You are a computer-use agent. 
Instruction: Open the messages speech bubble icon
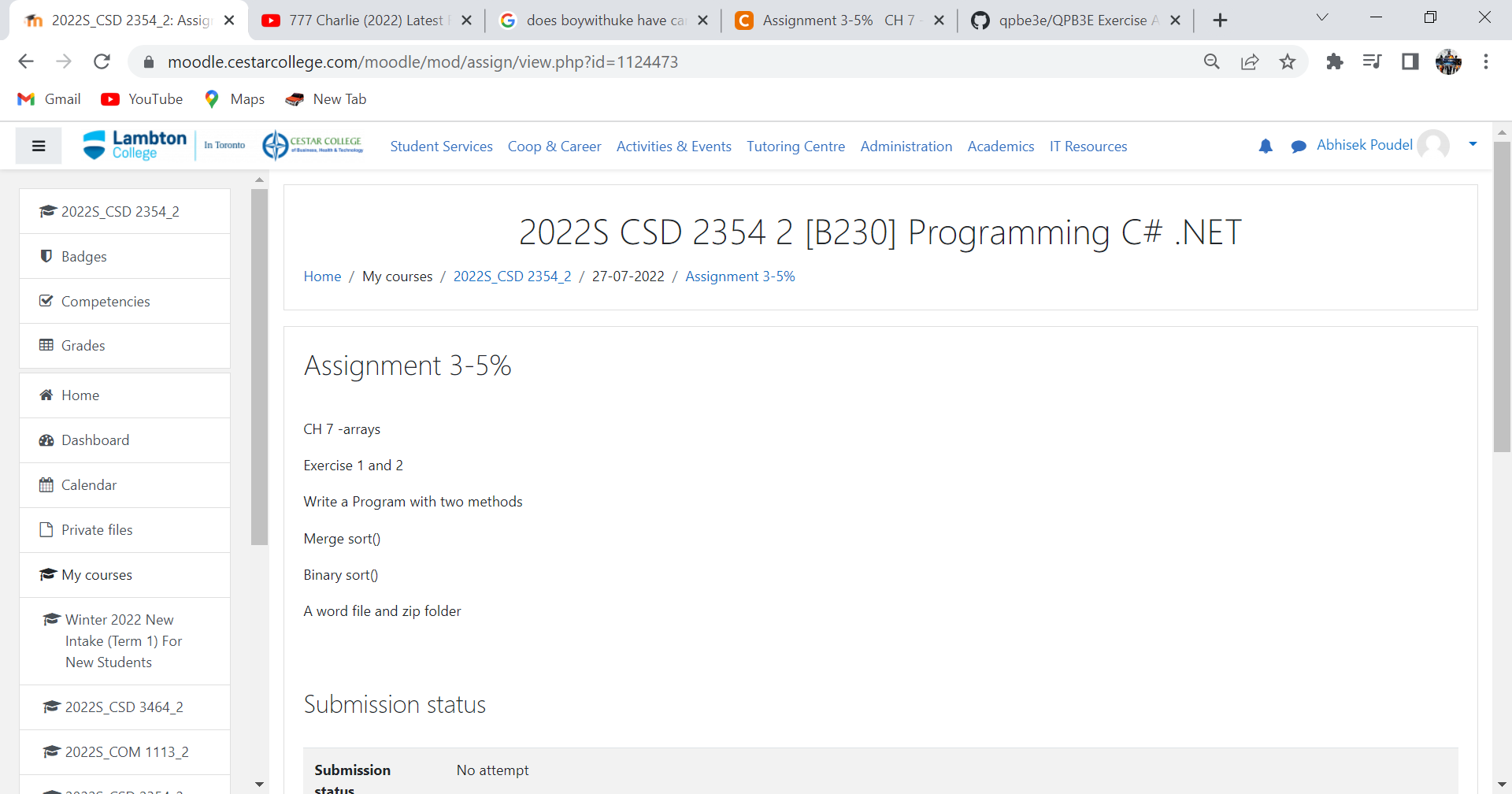tap(1298, 147)
